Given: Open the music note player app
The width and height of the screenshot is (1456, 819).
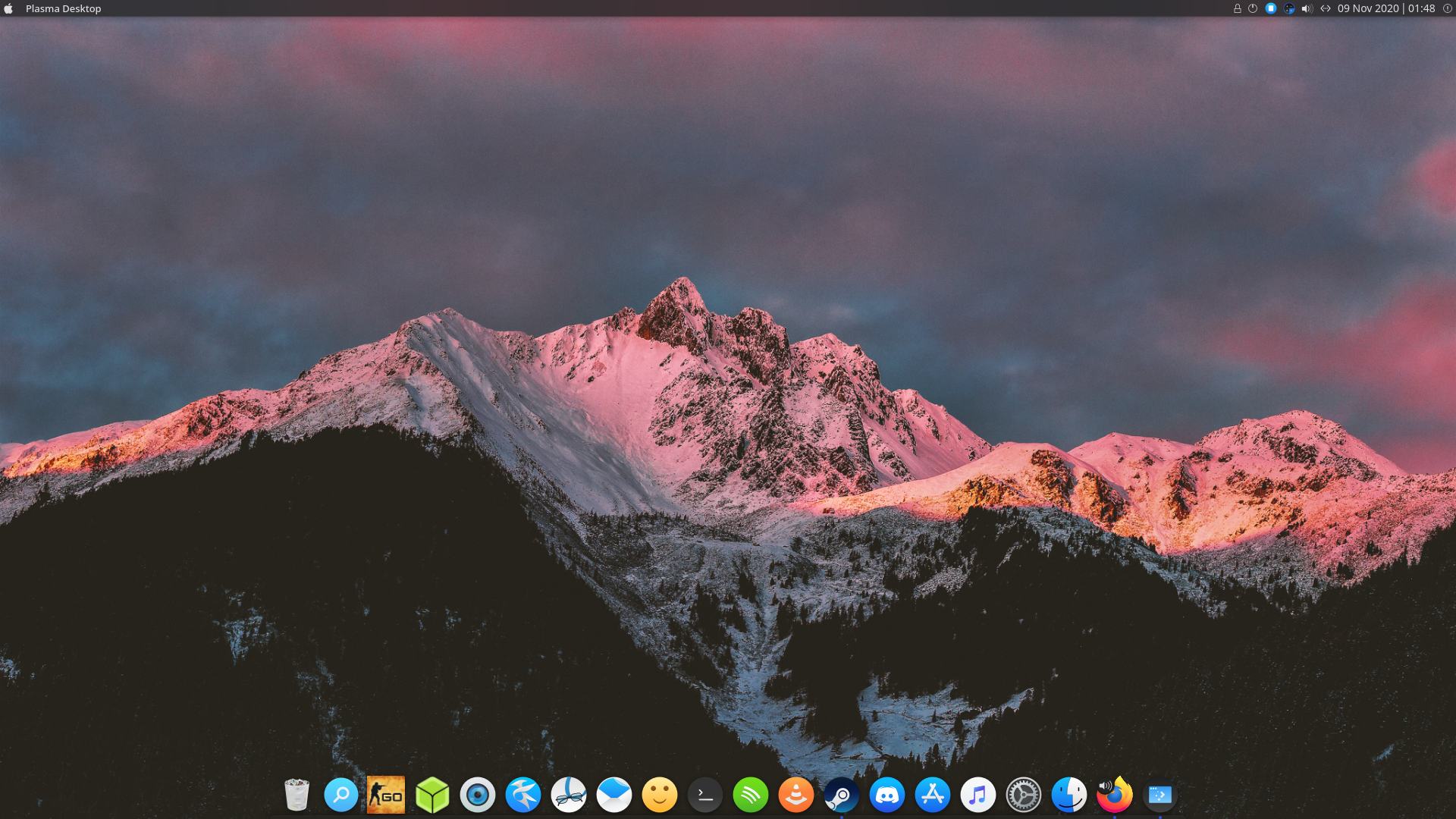Looking at the screenshot, I should (977, 795).
